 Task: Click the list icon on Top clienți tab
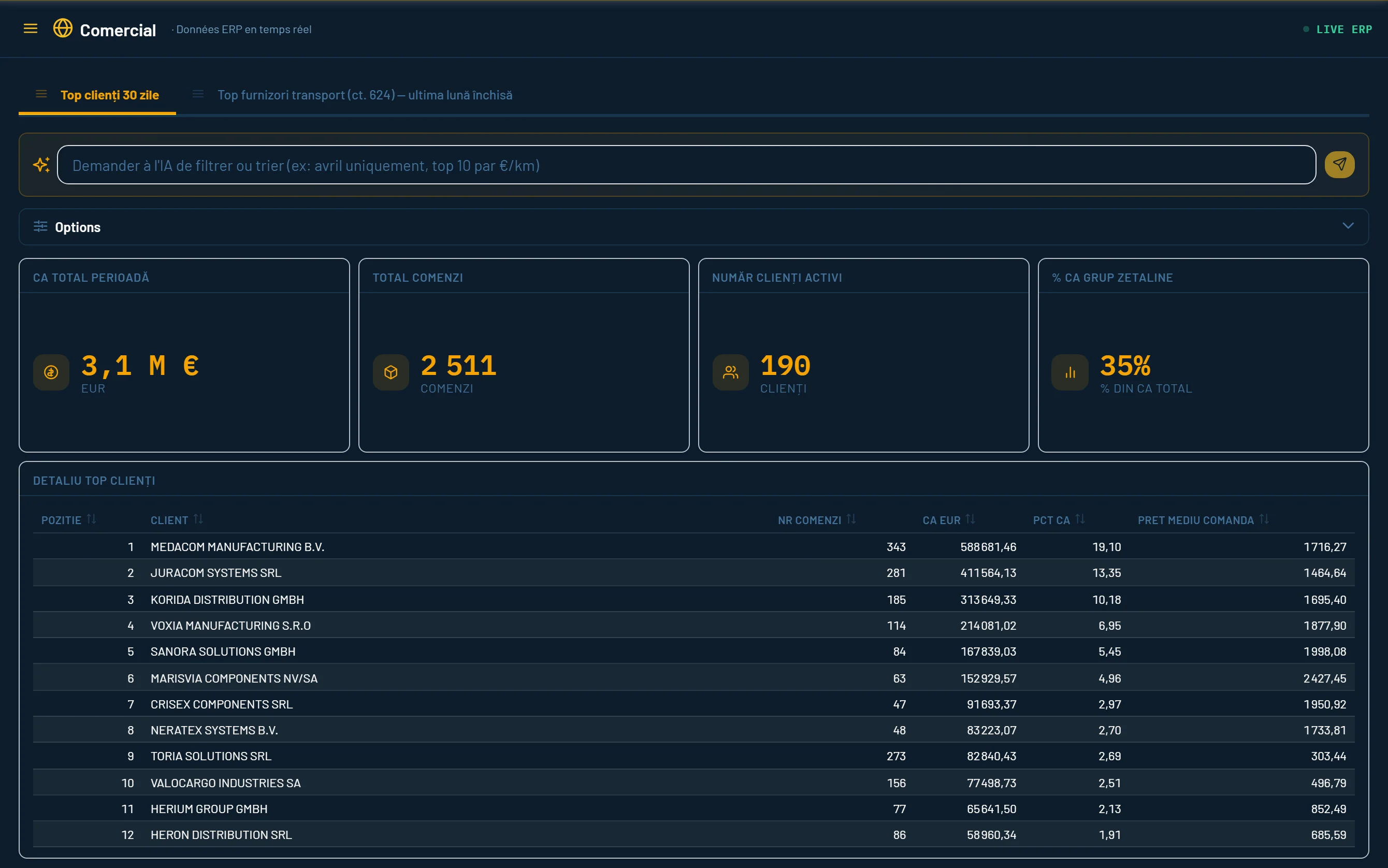coord(41,94)
